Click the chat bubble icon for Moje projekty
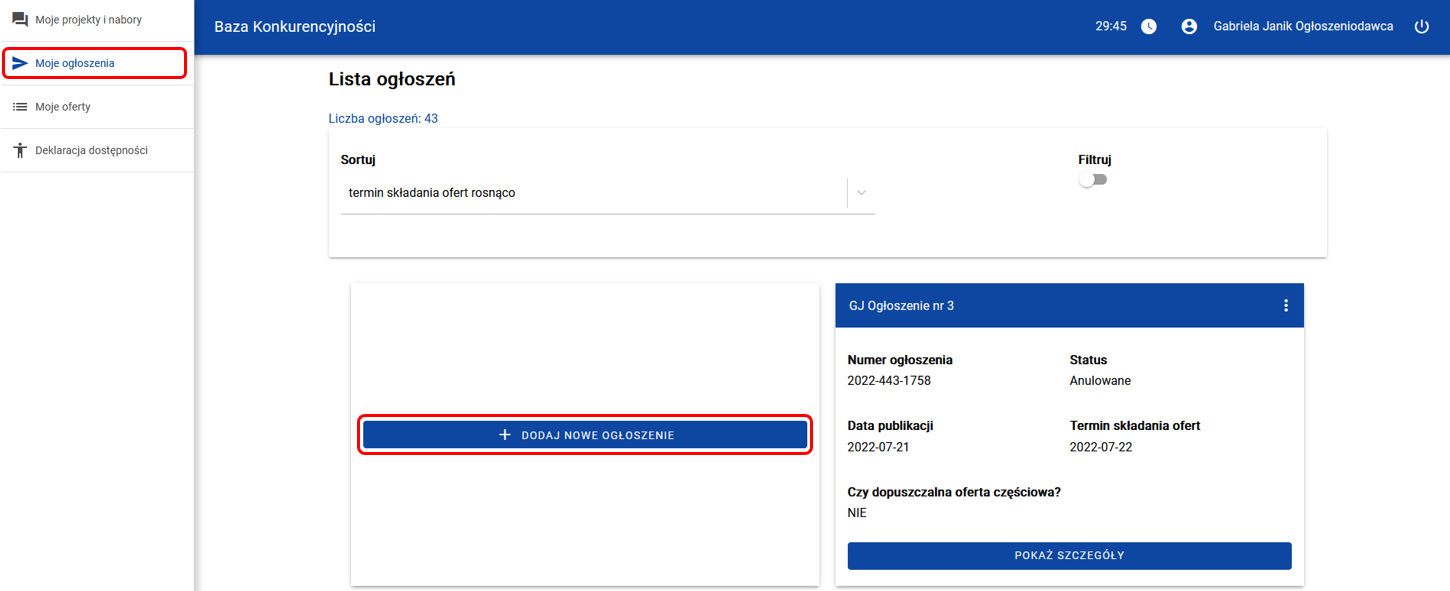Screen dimensions: 1450x591 (x=19, y=19)
